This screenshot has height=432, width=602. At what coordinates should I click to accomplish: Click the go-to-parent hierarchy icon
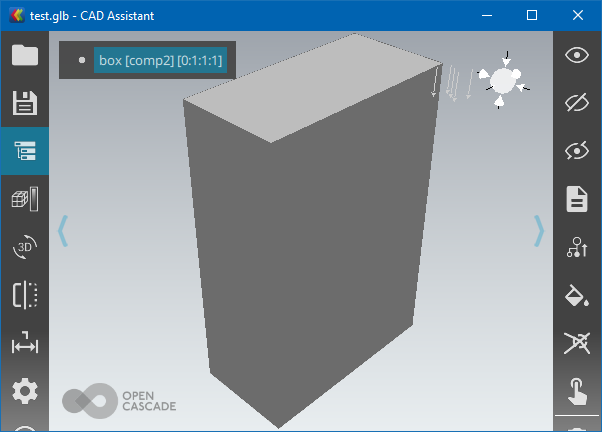point(577,247)
